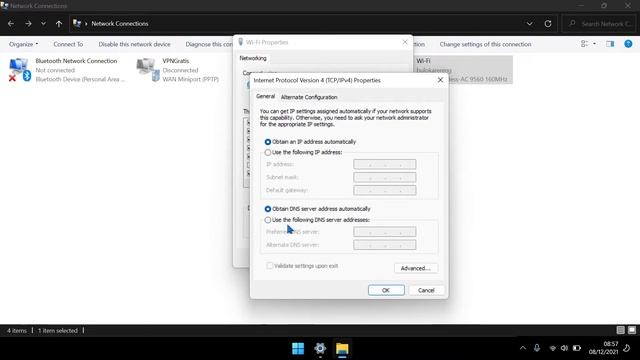
Task: Click Change settings of this connection
Action: 485,44
